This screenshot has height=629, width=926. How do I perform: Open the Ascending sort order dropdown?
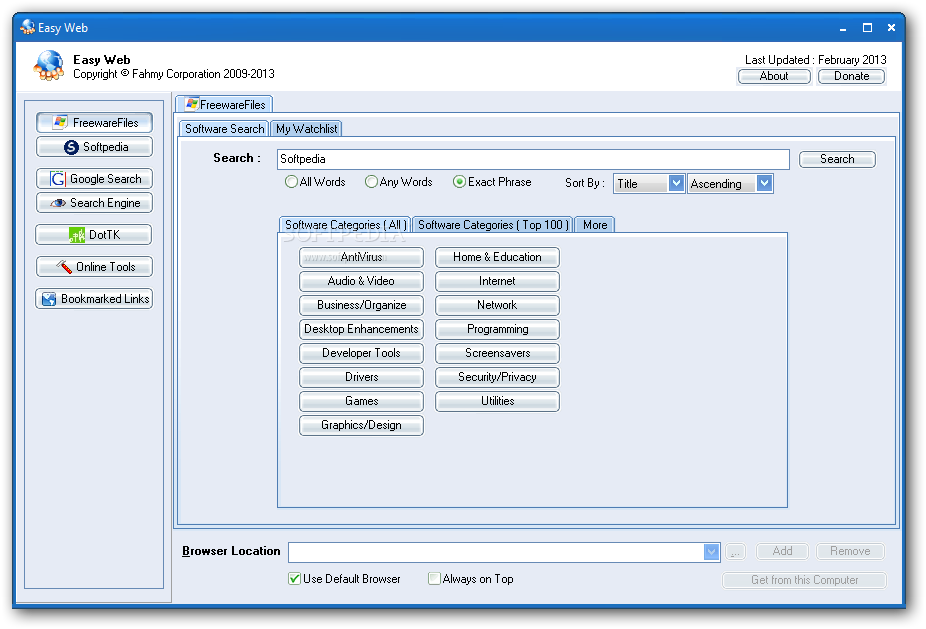[x=730, y=184]
